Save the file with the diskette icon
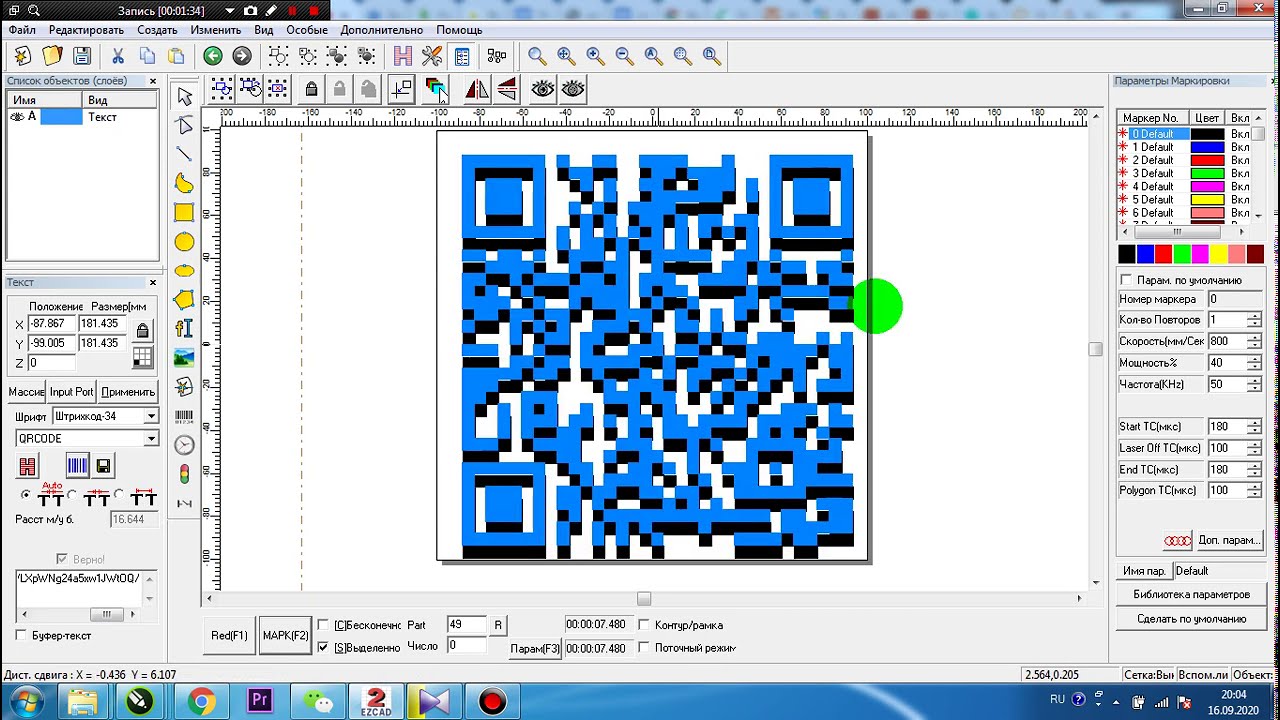The height and width of the screenshot is (720, 1280). click(x=82, y=56)
